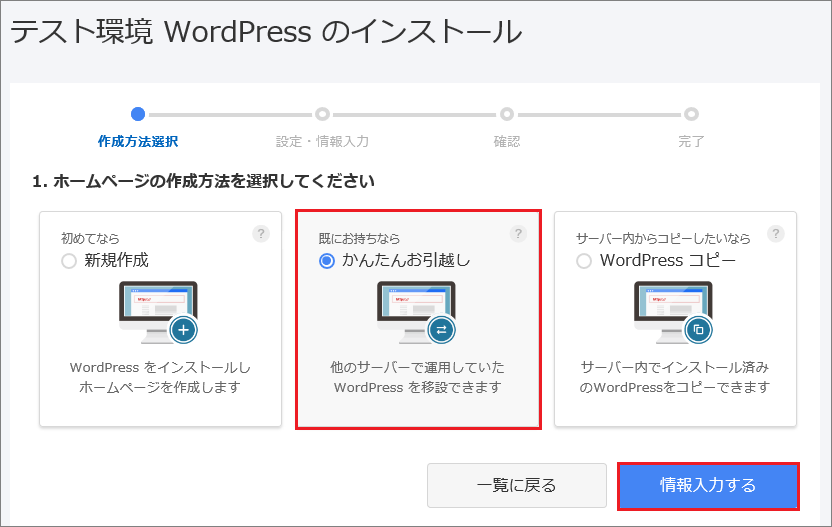Select the WordPress コピー radio button
This screenshot has height=527, width=832.
tap(584, 261)
